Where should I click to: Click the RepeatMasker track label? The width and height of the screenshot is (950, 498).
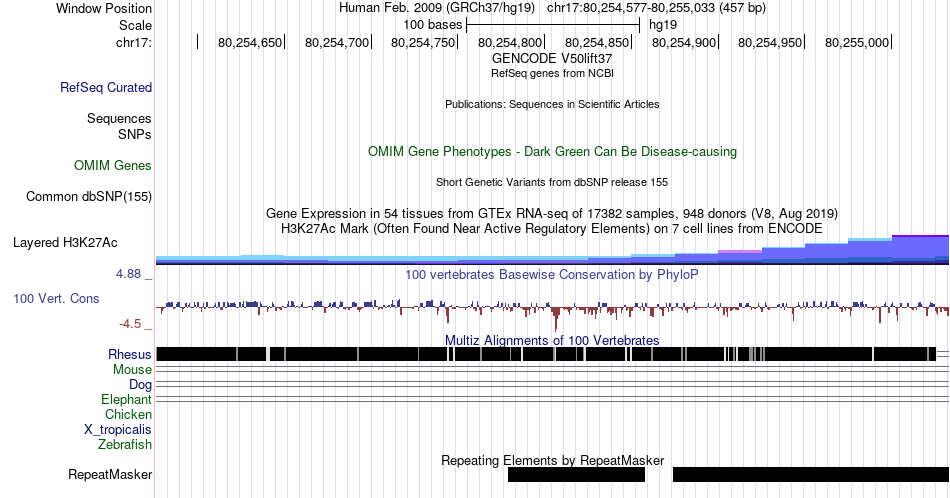pos(110,474)
